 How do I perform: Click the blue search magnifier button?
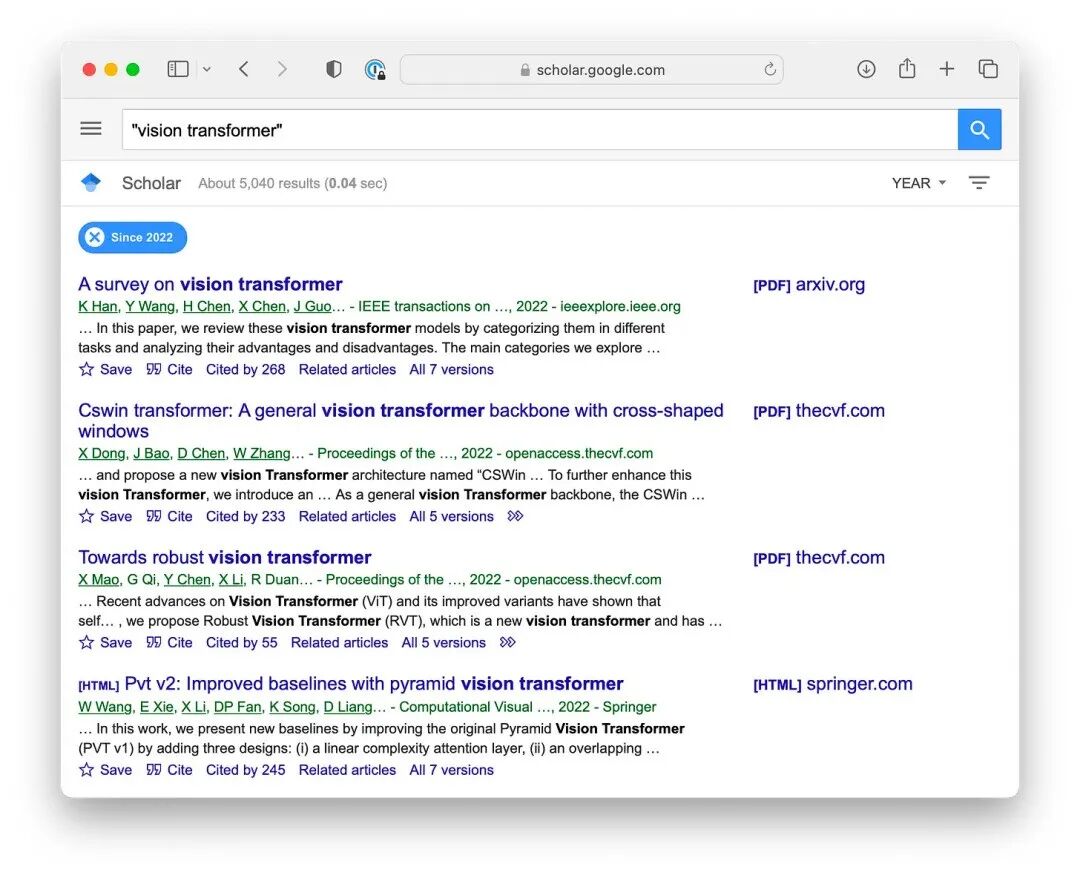(x=979, y=129)
